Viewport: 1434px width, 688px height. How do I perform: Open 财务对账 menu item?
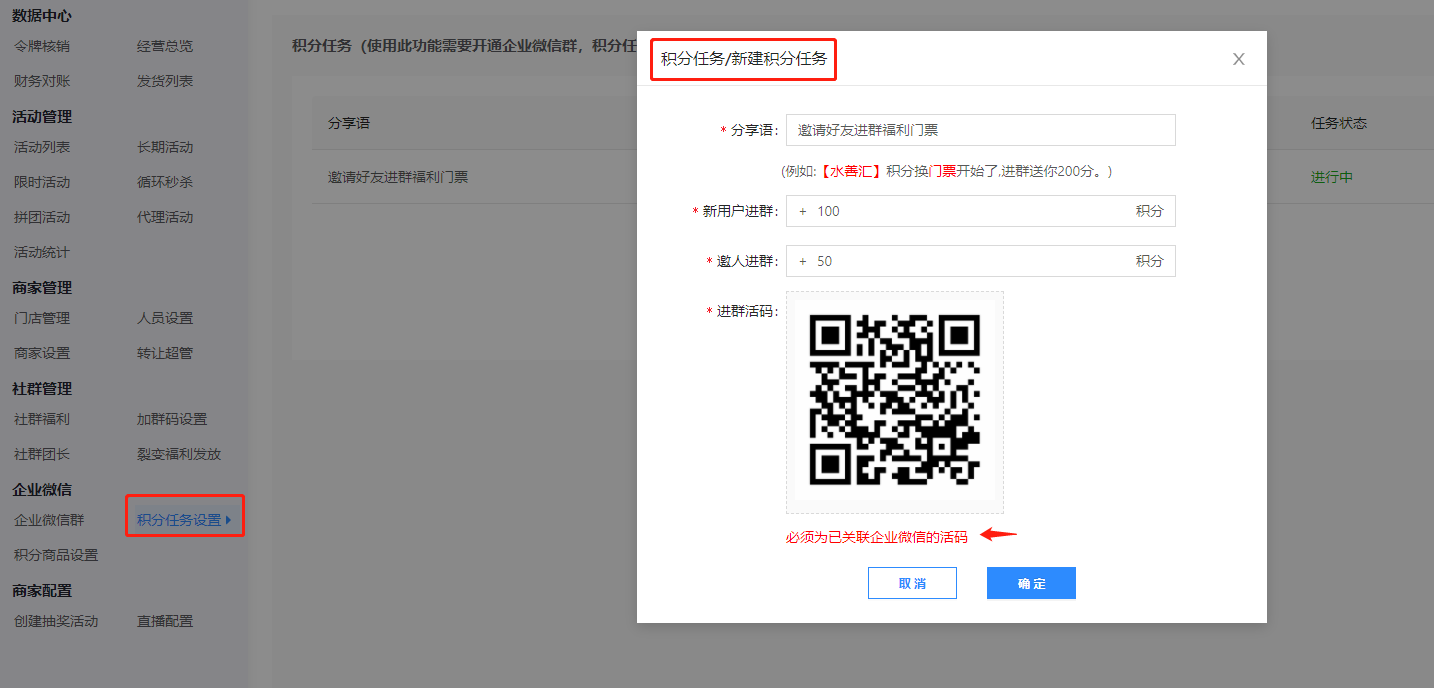42,81
